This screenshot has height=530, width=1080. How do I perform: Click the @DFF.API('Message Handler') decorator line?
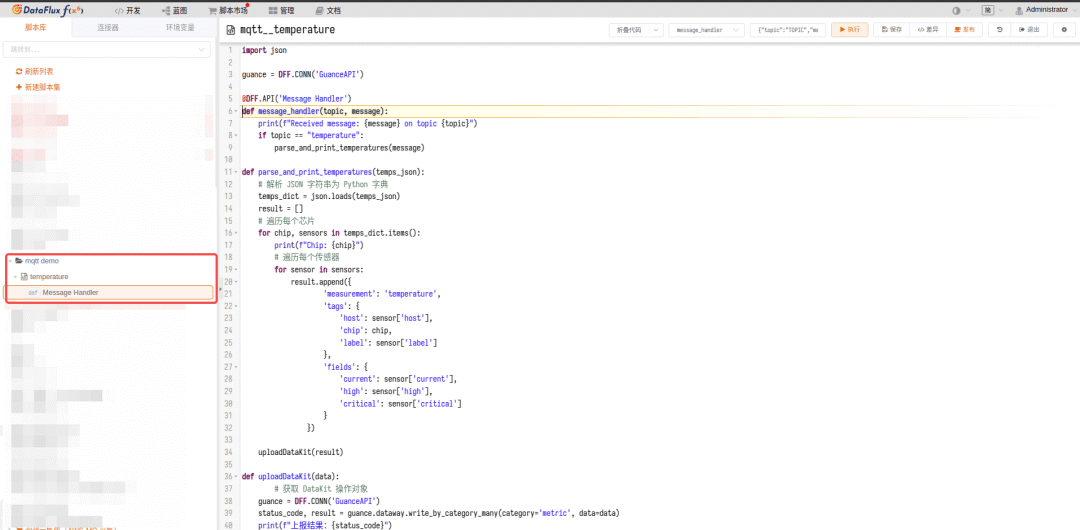297,99
